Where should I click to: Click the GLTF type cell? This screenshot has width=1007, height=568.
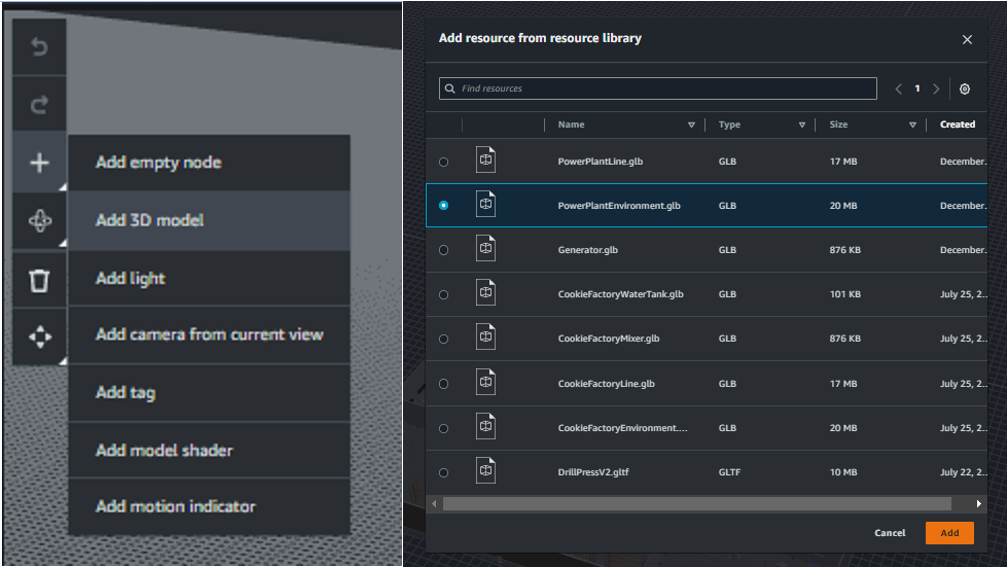click(x=730, y=472)
